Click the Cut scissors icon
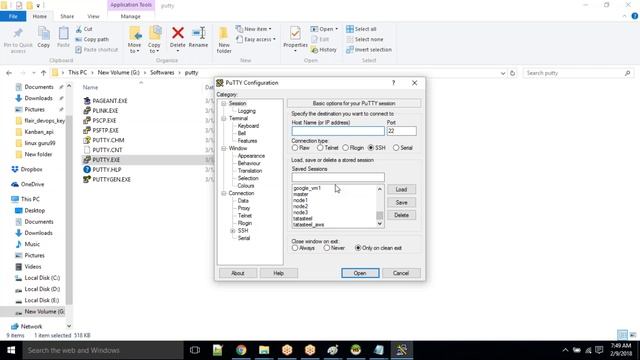 [x=79, y=29]
